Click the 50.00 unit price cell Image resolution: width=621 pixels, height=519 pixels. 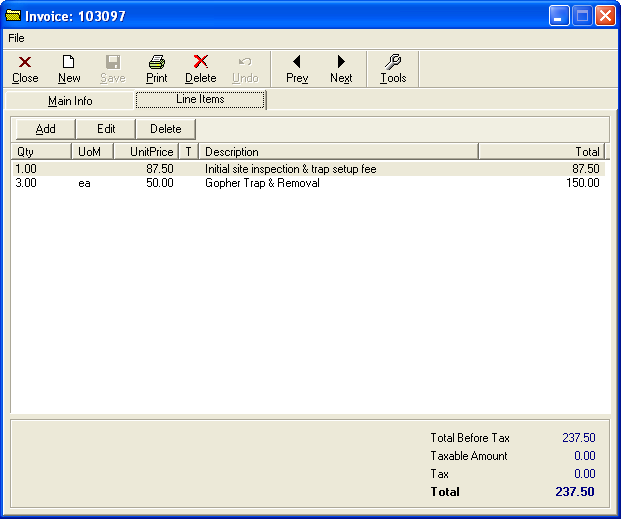(160, 183)
